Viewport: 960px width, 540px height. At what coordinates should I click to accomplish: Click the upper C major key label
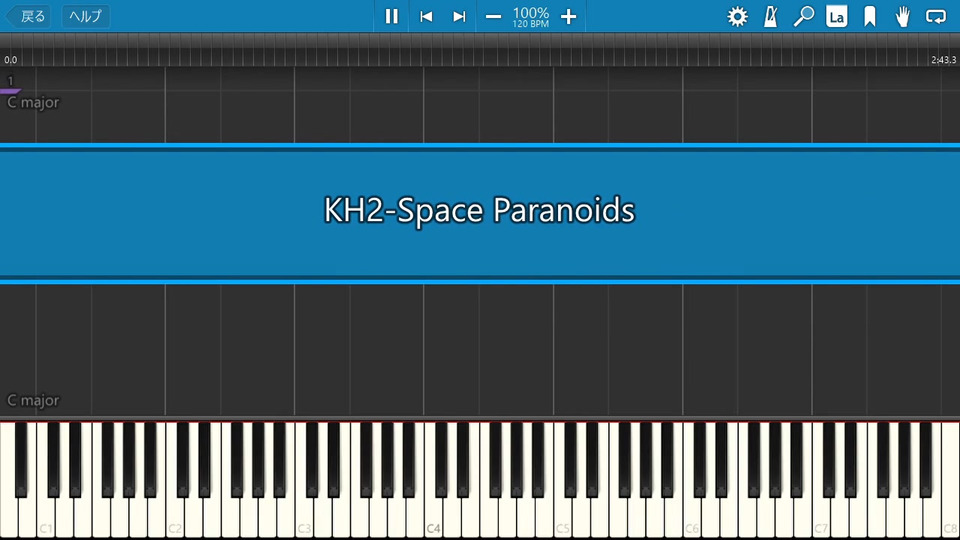pyautogui.click(x=33, y=102)
